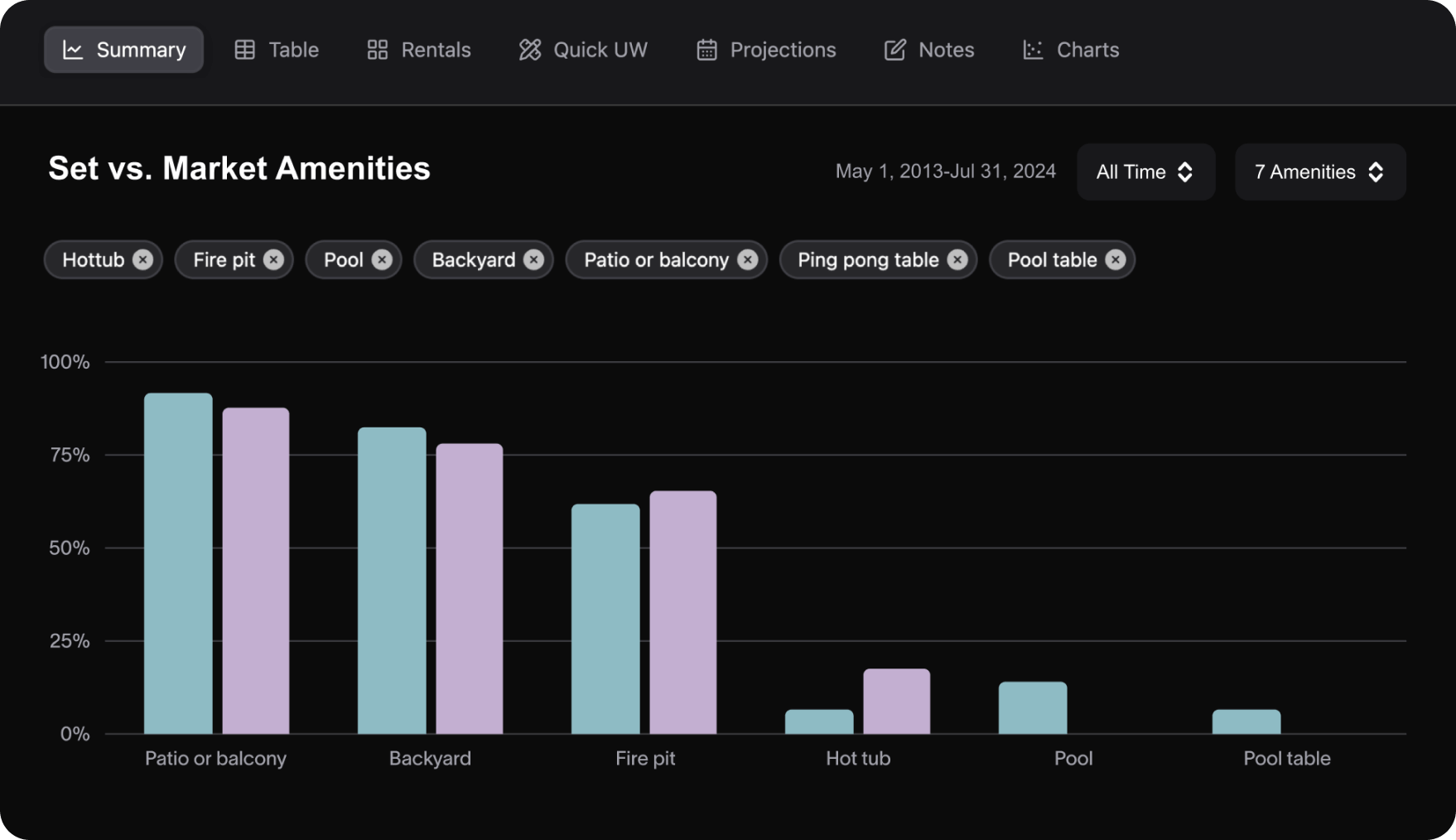Open the All Time range dropdown
1456x840 pixels.
pos(1145,172)
